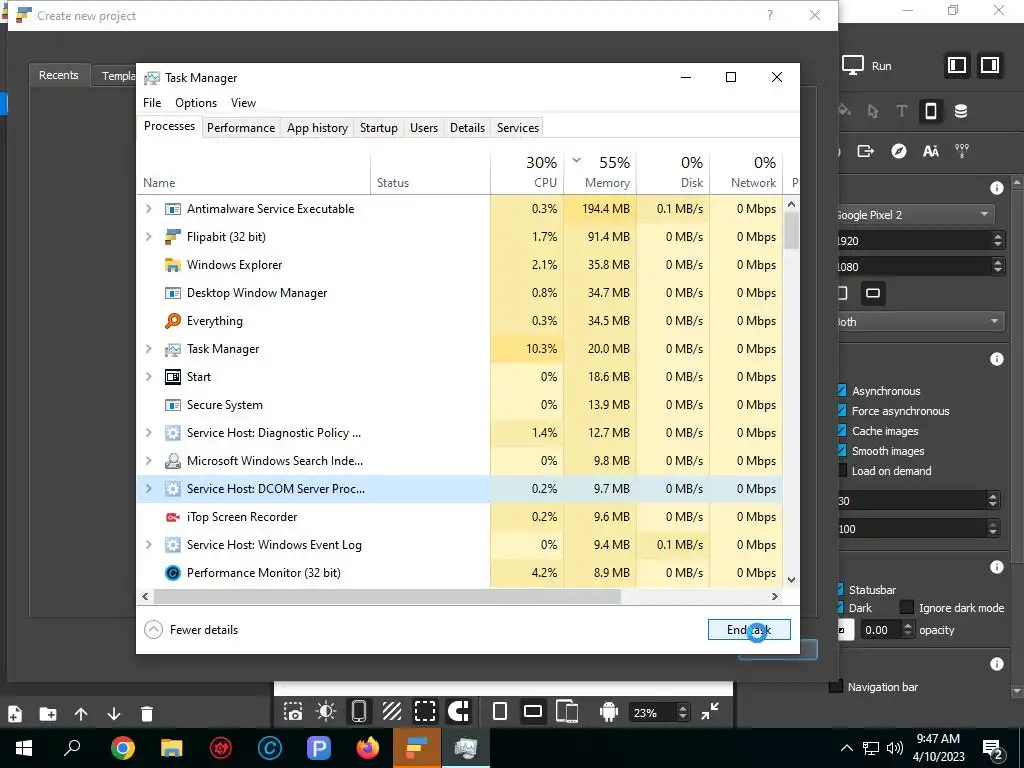This screenshot has height=768, width=1024.
Task: Open the database stack icon
Action: (x=961, y=111)
